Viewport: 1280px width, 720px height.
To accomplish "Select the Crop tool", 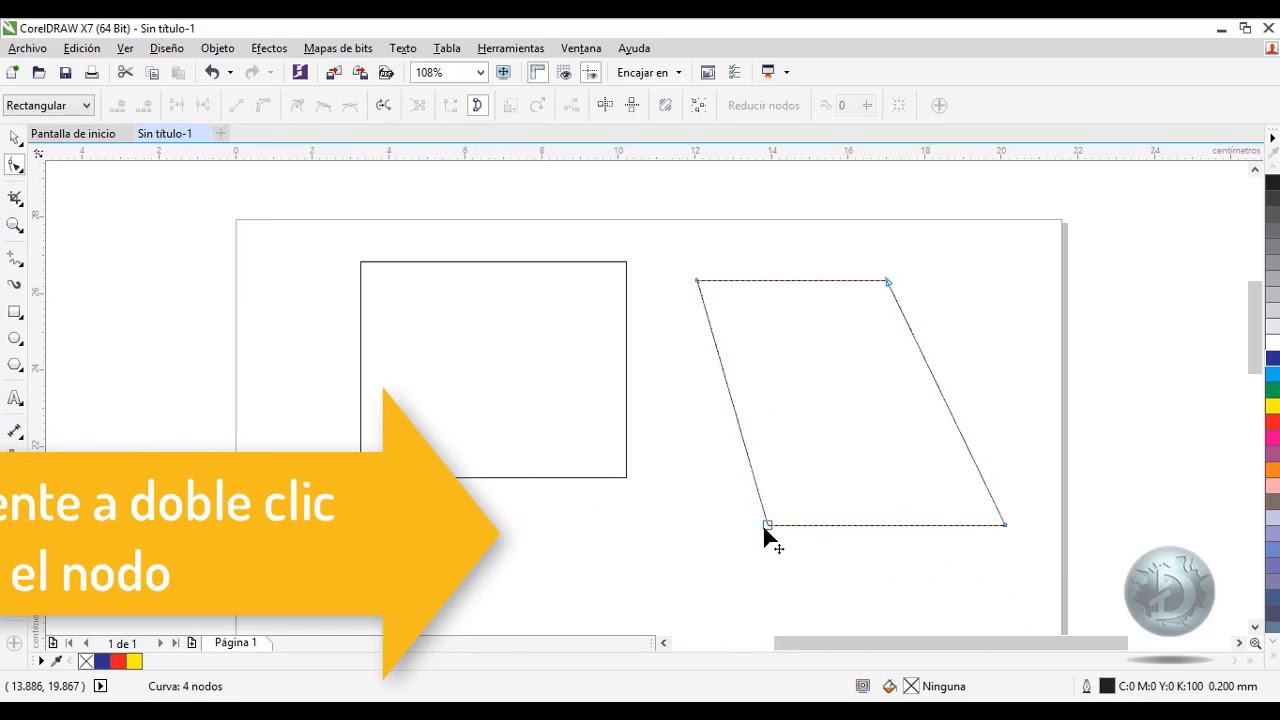I will click(15, 197).
